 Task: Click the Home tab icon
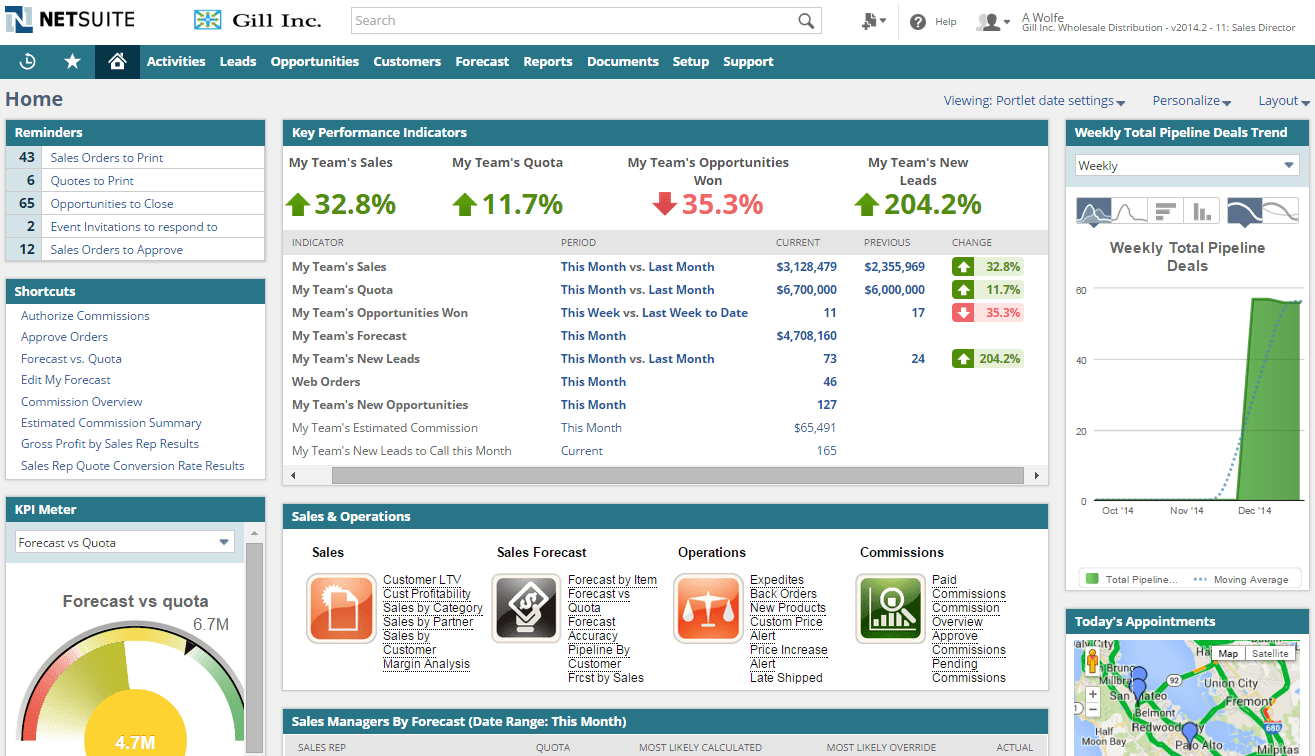tap(115, 61)
